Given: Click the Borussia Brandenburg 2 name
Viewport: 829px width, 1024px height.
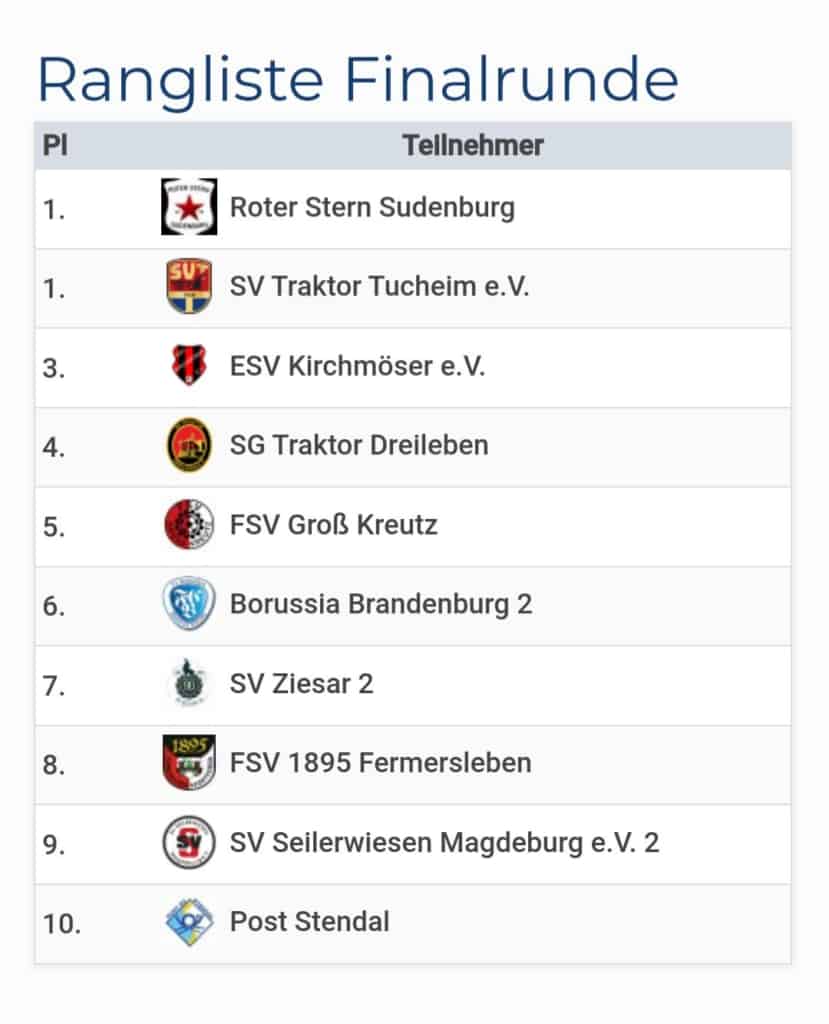Looking at the screenshot, I should click(x=381, y=605).
